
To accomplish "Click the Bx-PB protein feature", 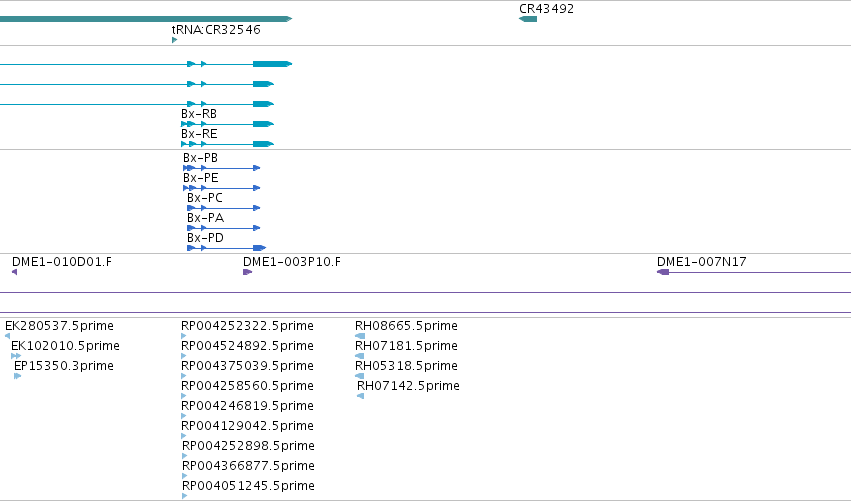I will coord(221,168).
